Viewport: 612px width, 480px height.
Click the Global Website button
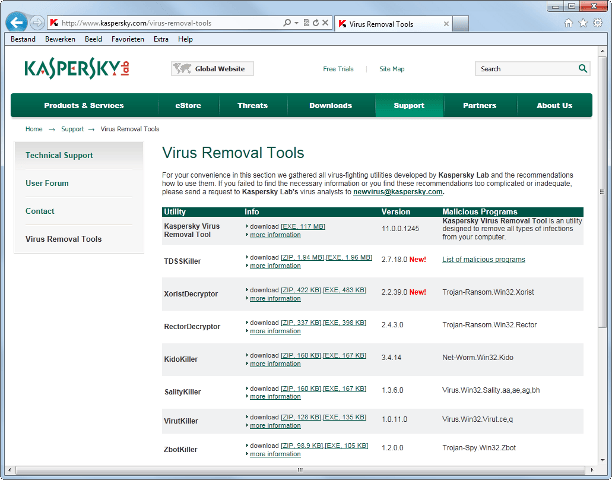[x=212, y=69]
